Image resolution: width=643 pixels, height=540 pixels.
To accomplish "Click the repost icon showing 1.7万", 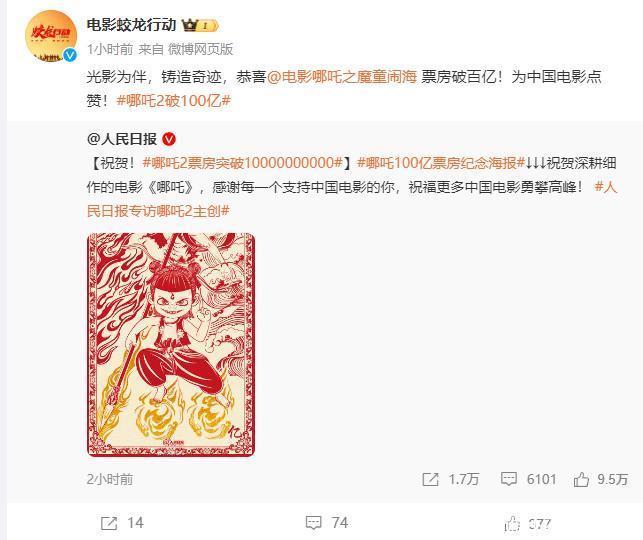I will (430, 479).
